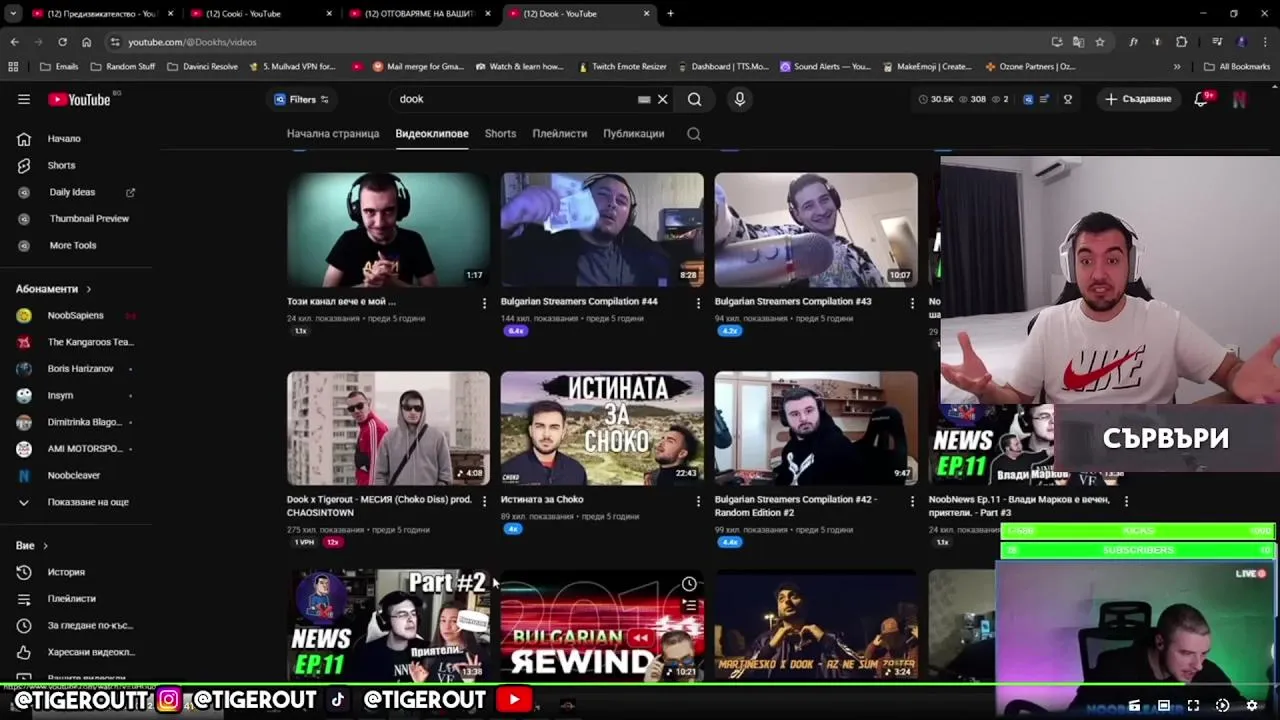The height and width of the screenshot is (720, 1280).
Task: Open the channel Shorts tab
Action: 500,133
